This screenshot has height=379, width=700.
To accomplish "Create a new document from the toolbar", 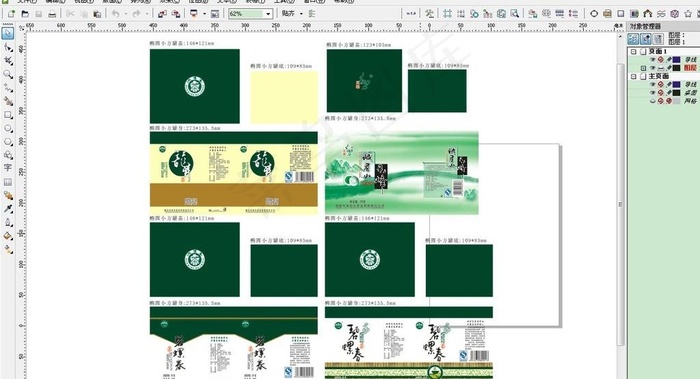I will [12, 14].
